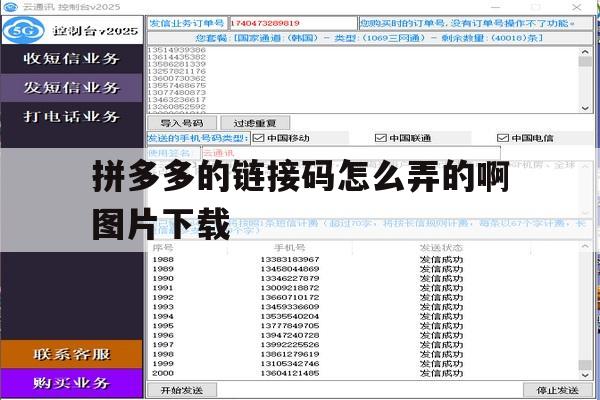Close the 云通讯 window
Image resolution: width=600 pixels, height=400 pixels.
[x=577, y=7]
